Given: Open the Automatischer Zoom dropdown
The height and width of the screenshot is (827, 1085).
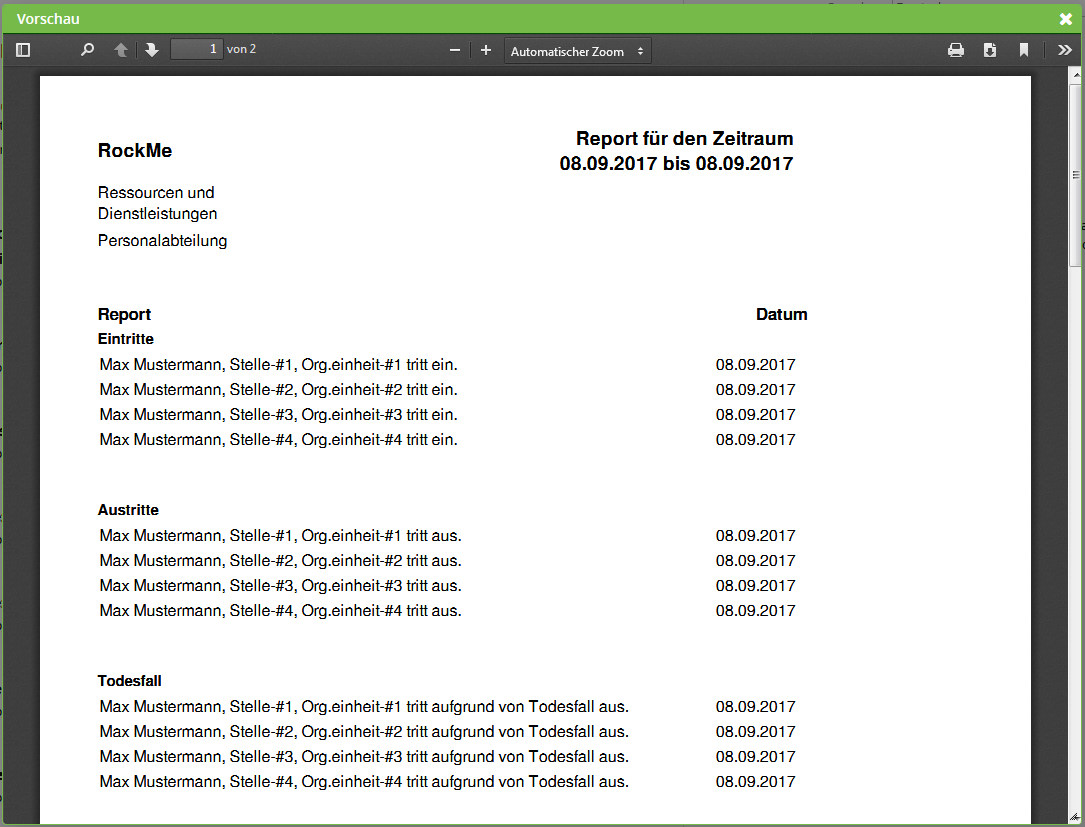Looking at the screenshot, I should coord(577,51).
